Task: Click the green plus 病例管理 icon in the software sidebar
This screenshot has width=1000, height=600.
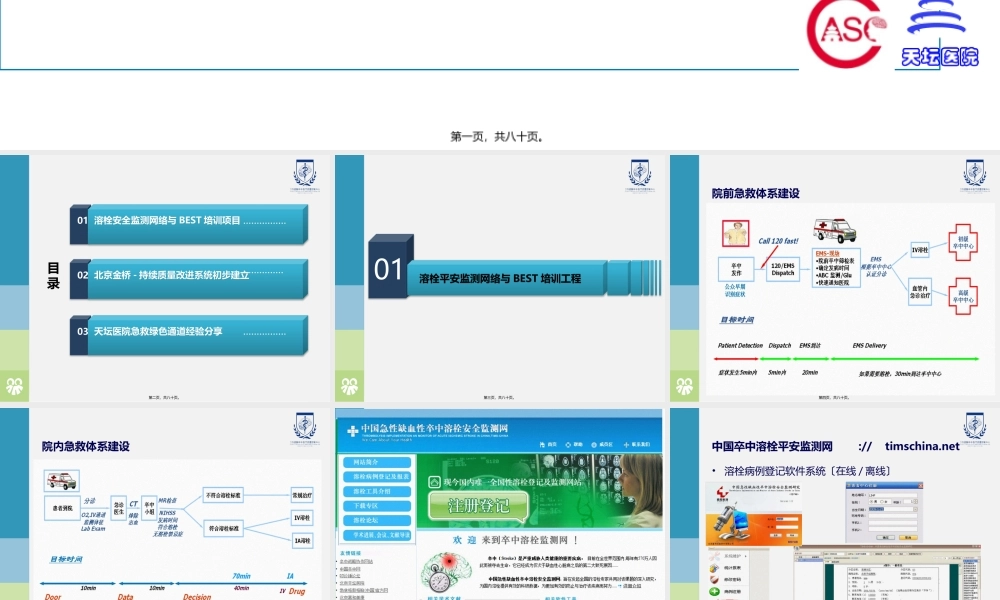Action: click(x=714, y=590)
